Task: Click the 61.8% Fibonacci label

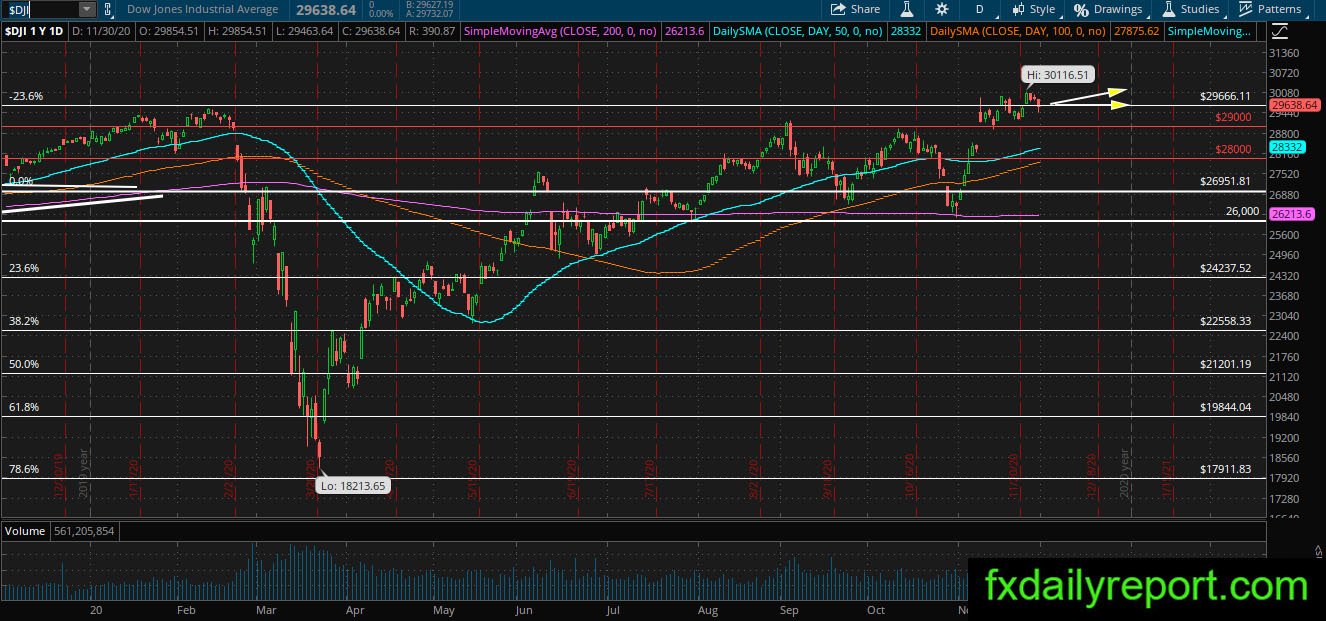Action: coord(24,407)
